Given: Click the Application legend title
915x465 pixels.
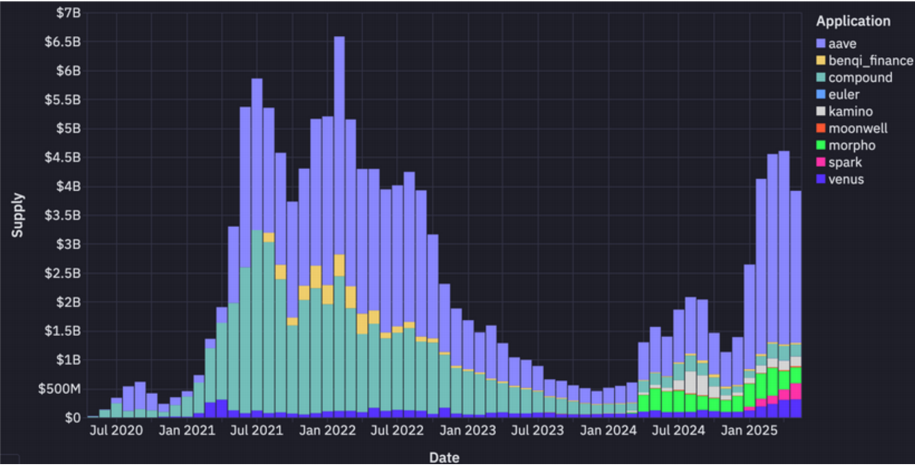Looking at the screenshot, I should coord(851,21).
